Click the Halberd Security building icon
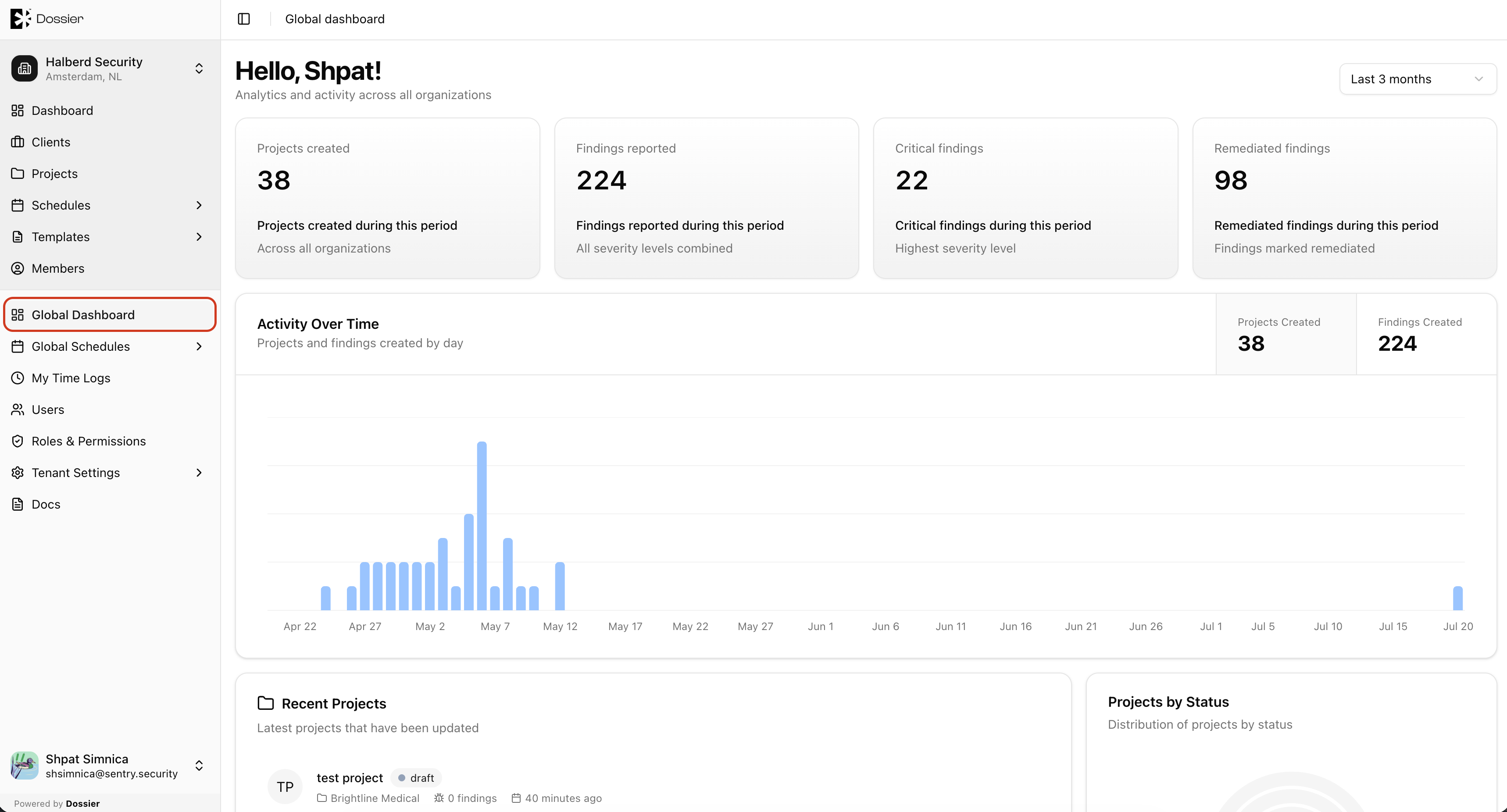The width and height of the screenshot is (1507, 812). [25, 68]
